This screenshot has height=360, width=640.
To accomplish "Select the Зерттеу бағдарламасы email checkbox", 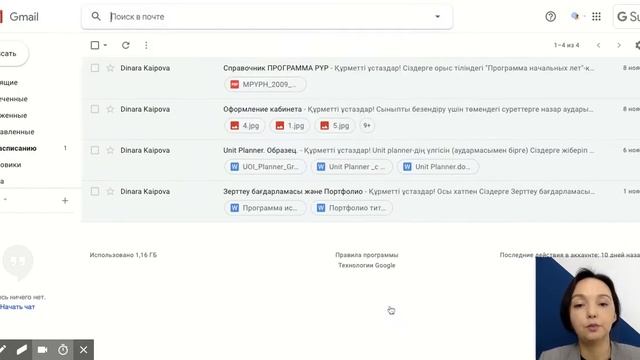I will tap(95, 191).
